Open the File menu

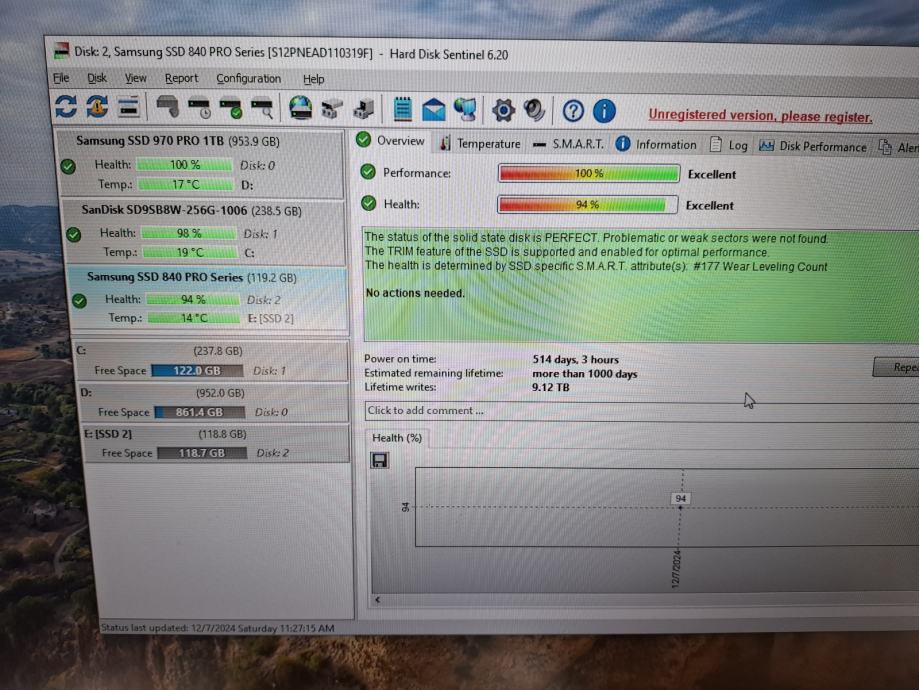[61, 77]
